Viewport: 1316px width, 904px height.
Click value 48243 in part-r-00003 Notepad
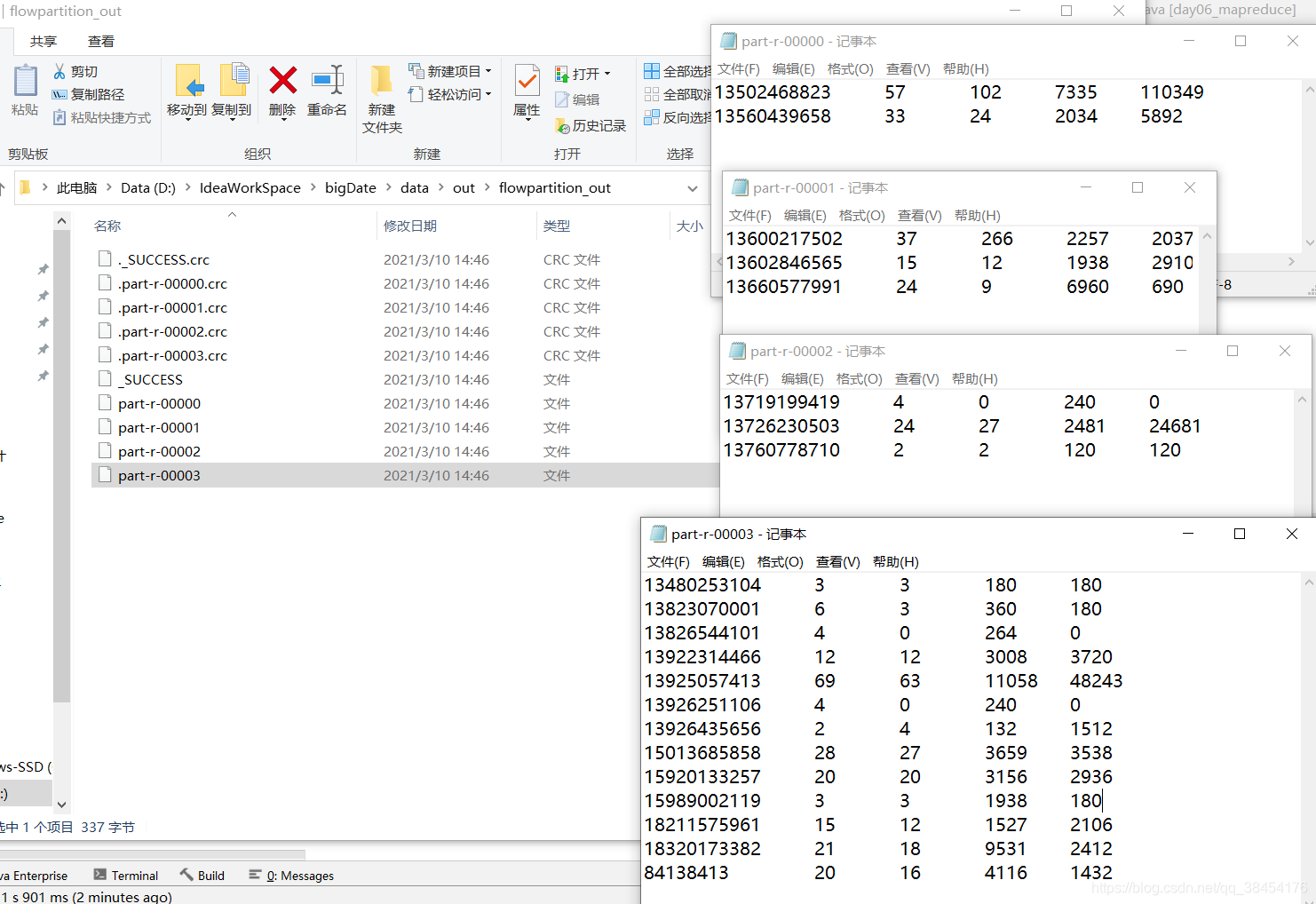1096,681
